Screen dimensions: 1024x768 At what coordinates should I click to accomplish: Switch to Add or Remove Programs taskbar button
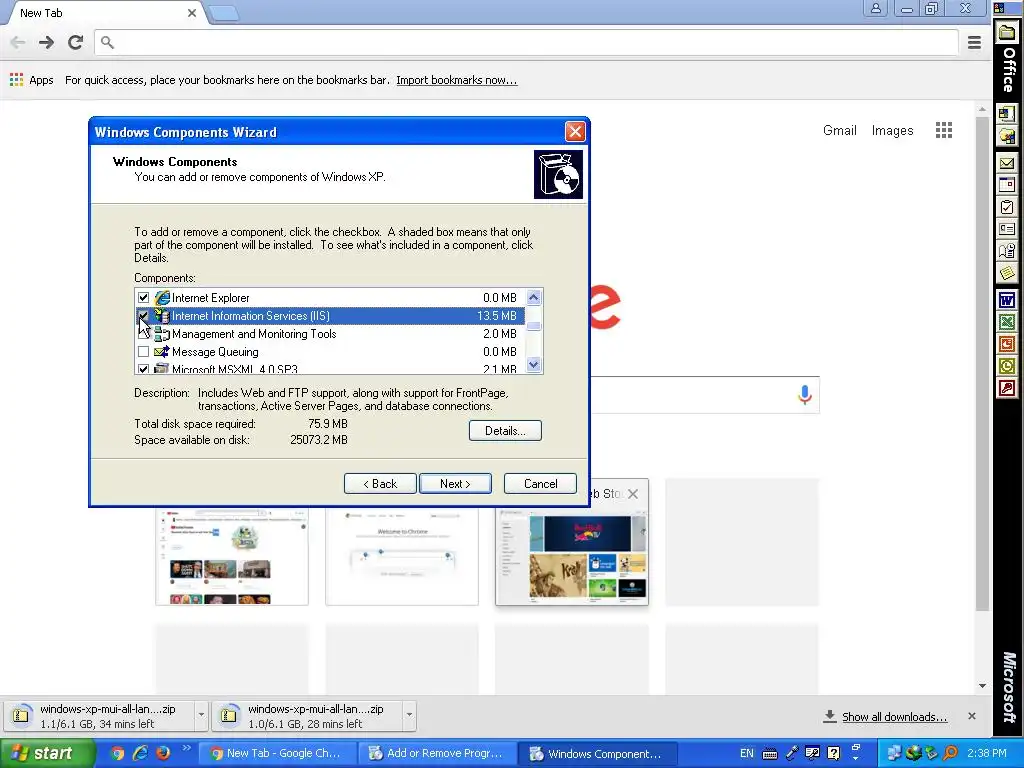click(437, 753)
